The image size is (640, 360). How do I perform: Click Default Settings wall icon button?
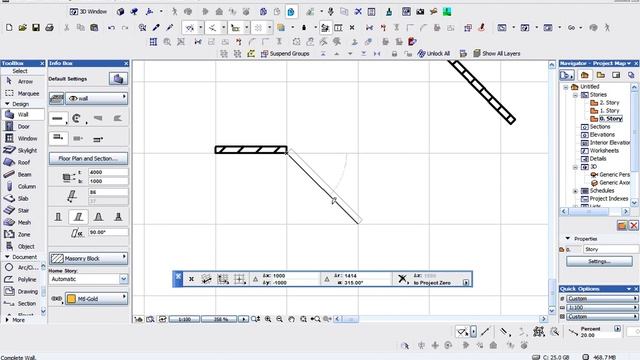[118, 79]
